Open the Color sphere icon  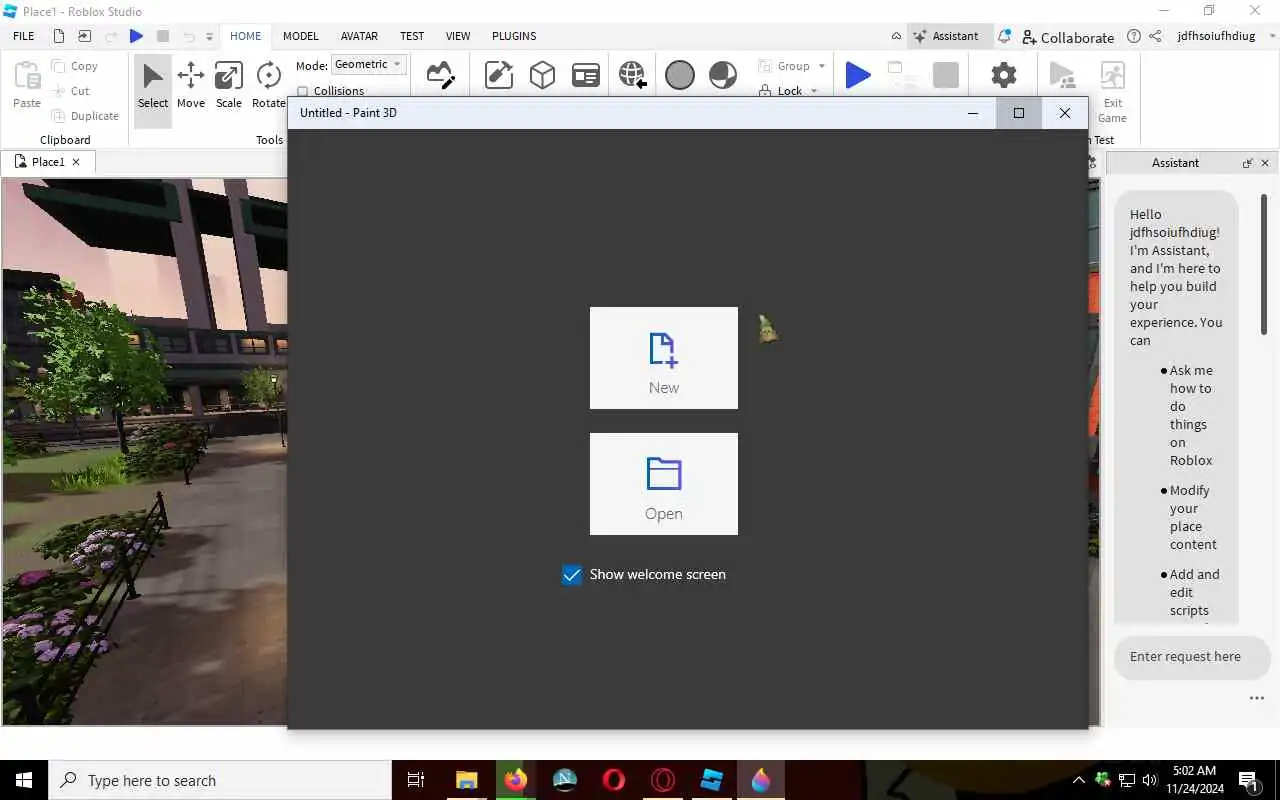pos(723,75)
